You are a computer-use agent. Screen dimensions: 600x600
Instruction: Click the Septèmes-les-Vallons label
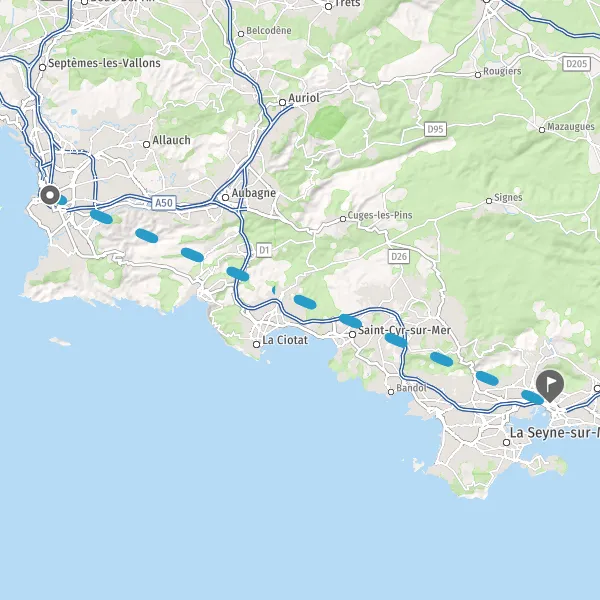[x=104, y=63]
